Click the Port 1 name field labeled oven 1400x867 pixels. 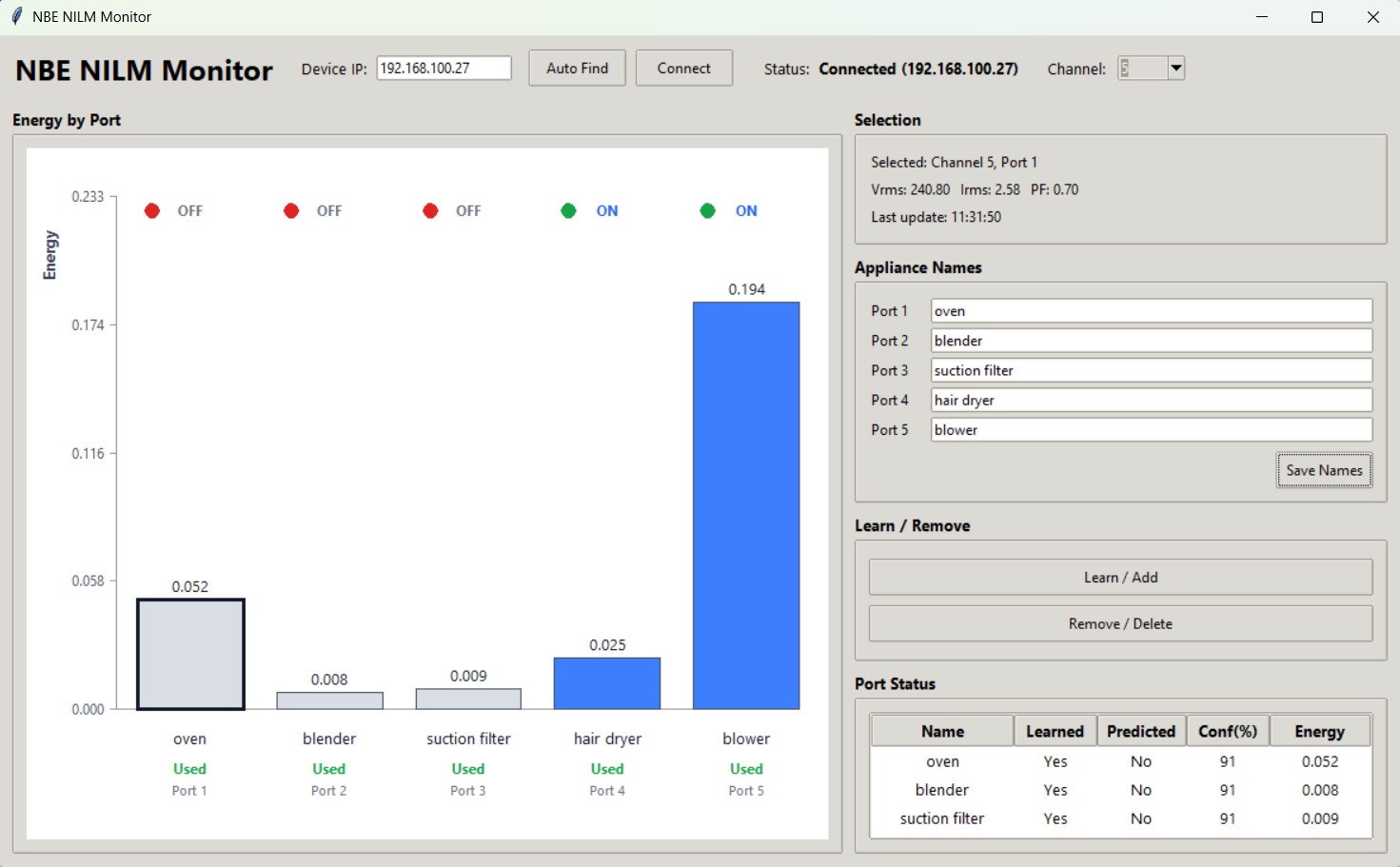coord(1150,310)
